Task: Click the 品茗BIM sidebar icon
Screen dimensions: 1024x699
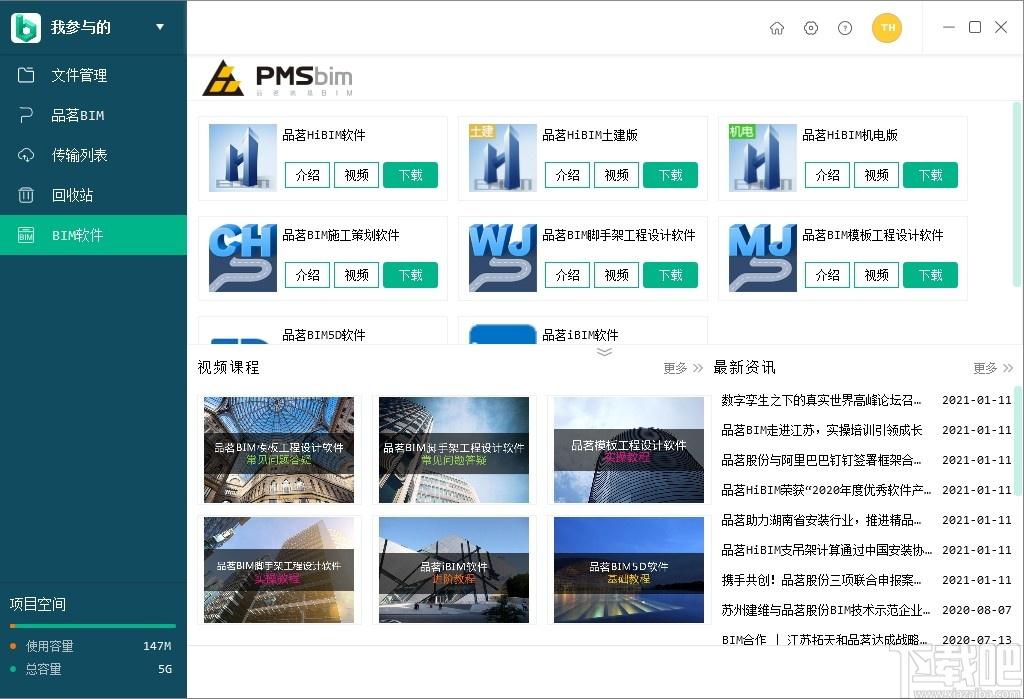Action: point(26,115)
